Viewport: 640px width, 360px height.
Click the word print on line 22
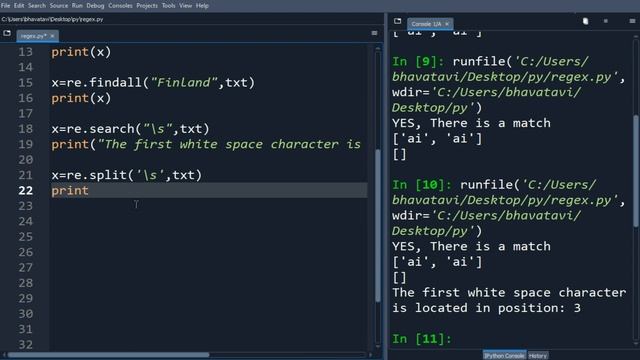(70, 191)
